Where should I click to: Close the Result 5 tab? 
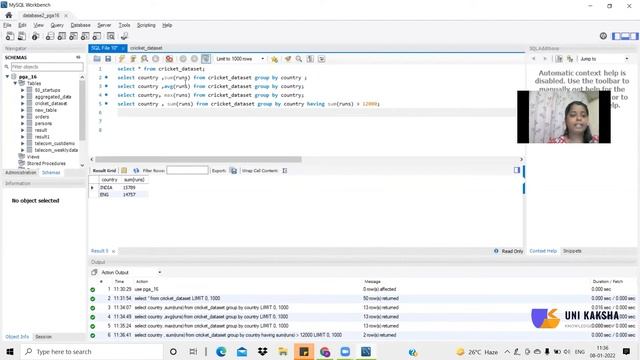coord(113,251)
